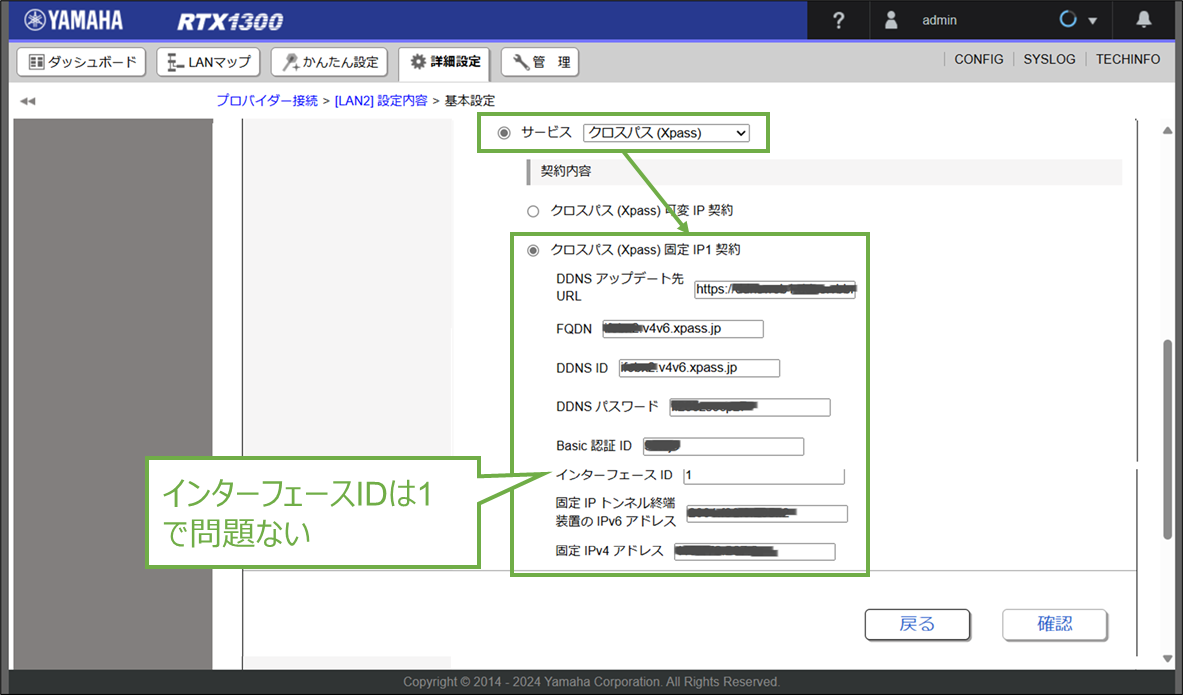Open the クロスパス (Xpass) service dropdown
Viewport: 1183px width, 695px height.
pyautogui.click(x=666, y=133)
